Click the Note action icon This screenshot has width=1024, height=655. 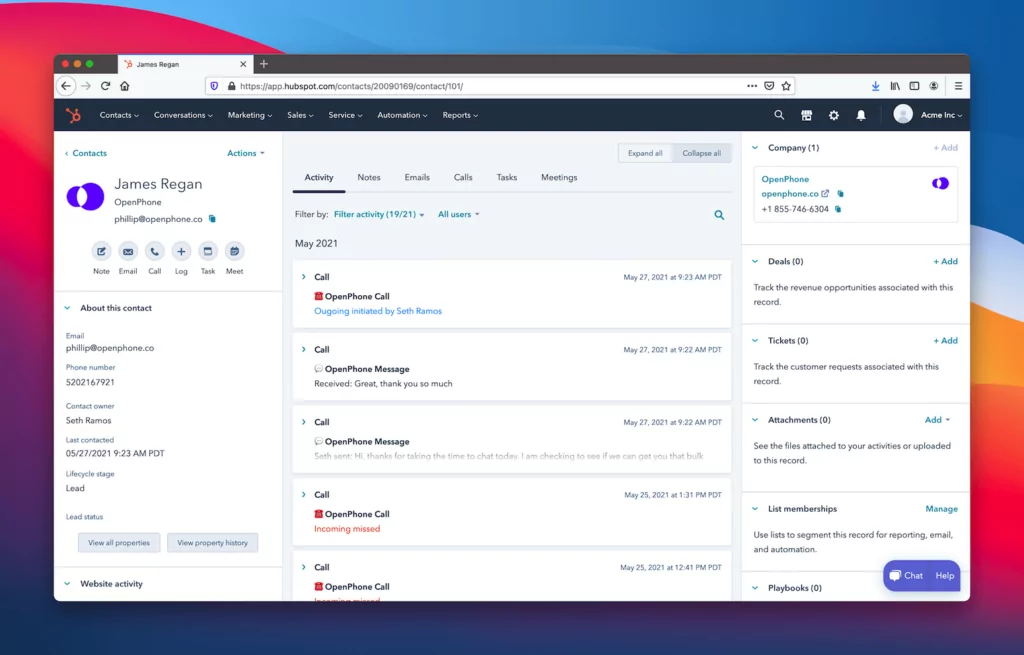point(101,252)
